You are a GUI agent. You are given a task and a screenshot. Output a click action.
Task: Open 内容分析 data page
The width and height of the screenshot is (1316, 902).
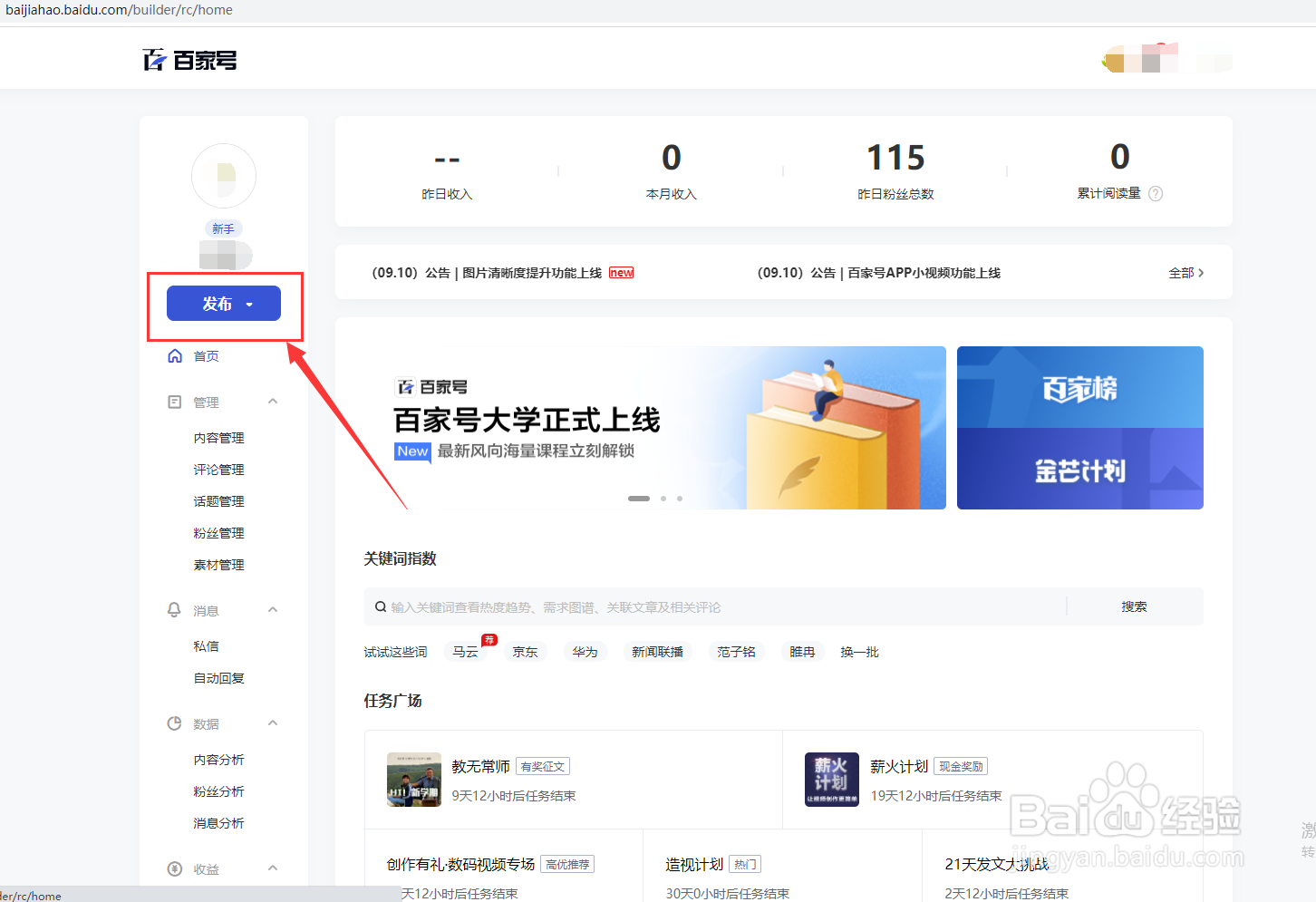point(218,760)
